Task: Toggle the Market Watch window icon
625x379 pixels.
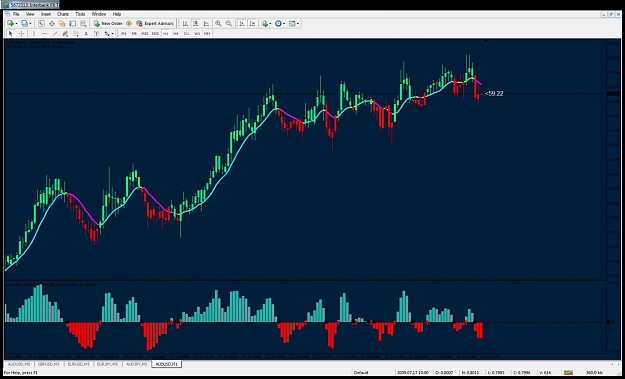Action: [x=41, y=24]
